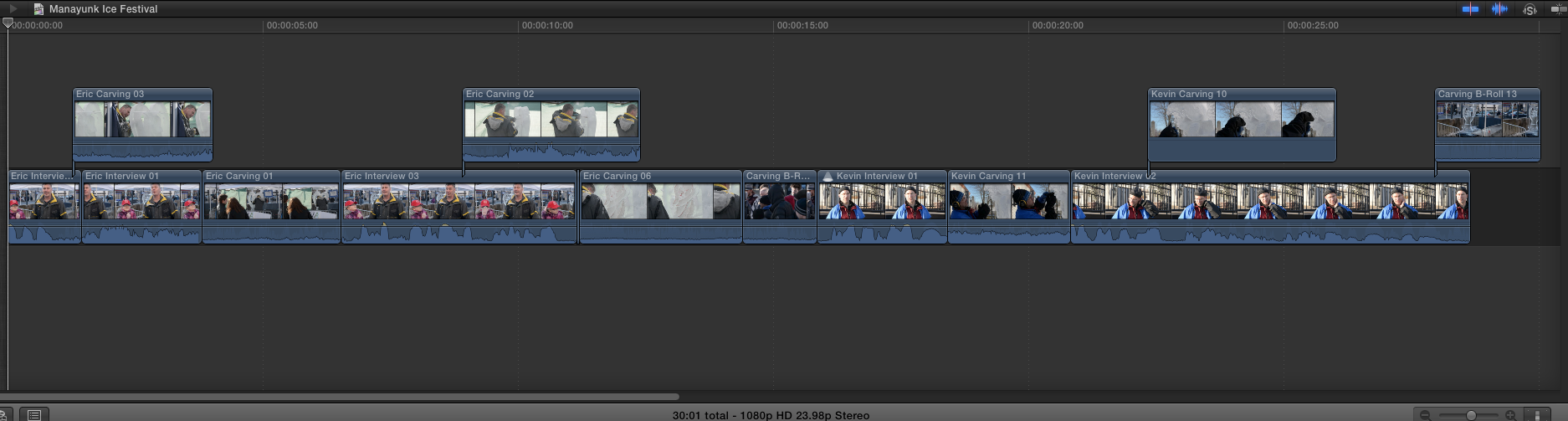Click the zoom out magnifier icon
Viewport: 1568px width, 421px height.
coord(1426,415)
